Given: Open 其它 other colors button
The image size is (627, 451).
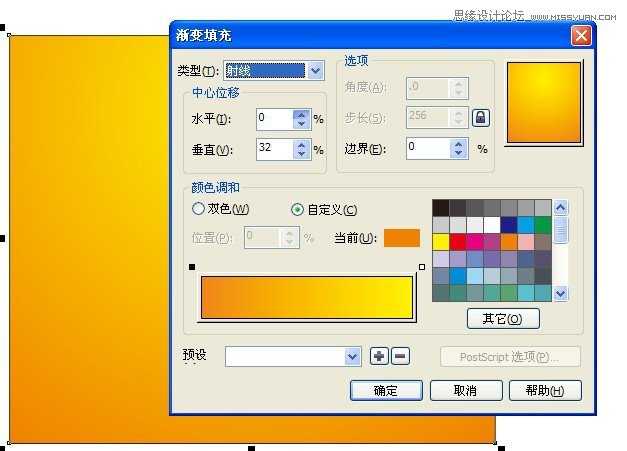Looking at the screenshot, I should click(503, 319).
